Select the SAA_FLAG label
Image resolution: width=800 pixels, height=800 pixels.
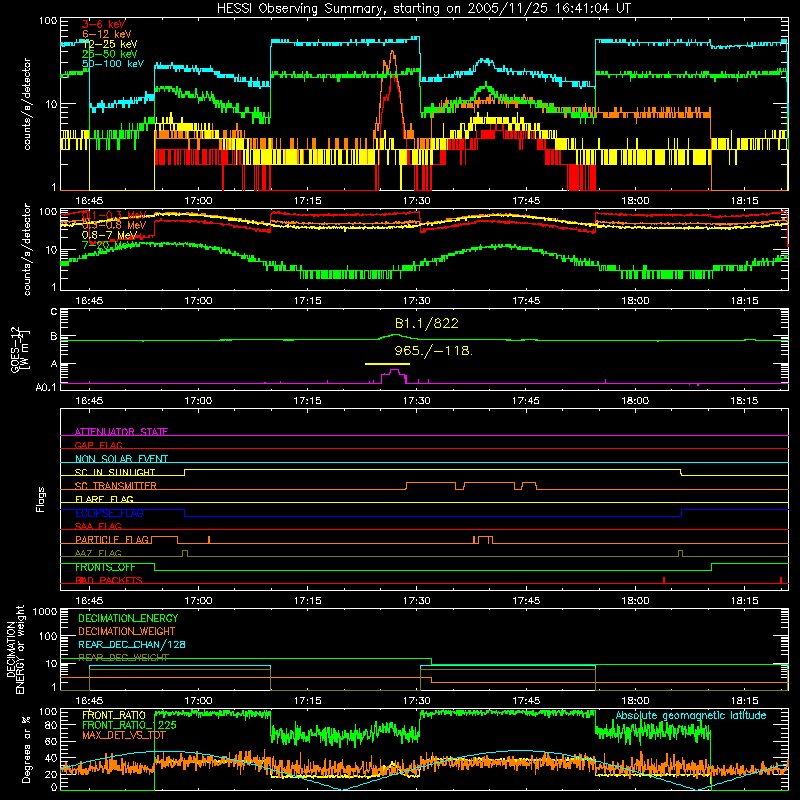98,526
